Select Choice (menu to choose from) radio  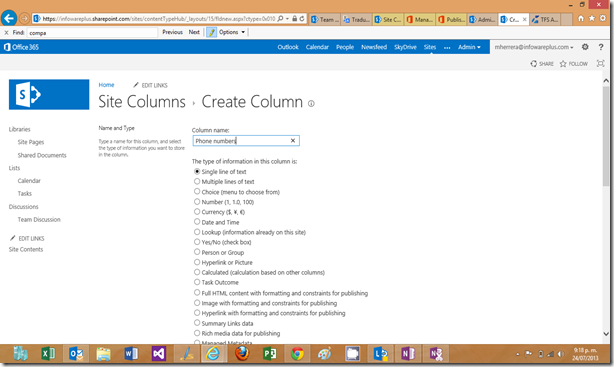click(197, 192)
